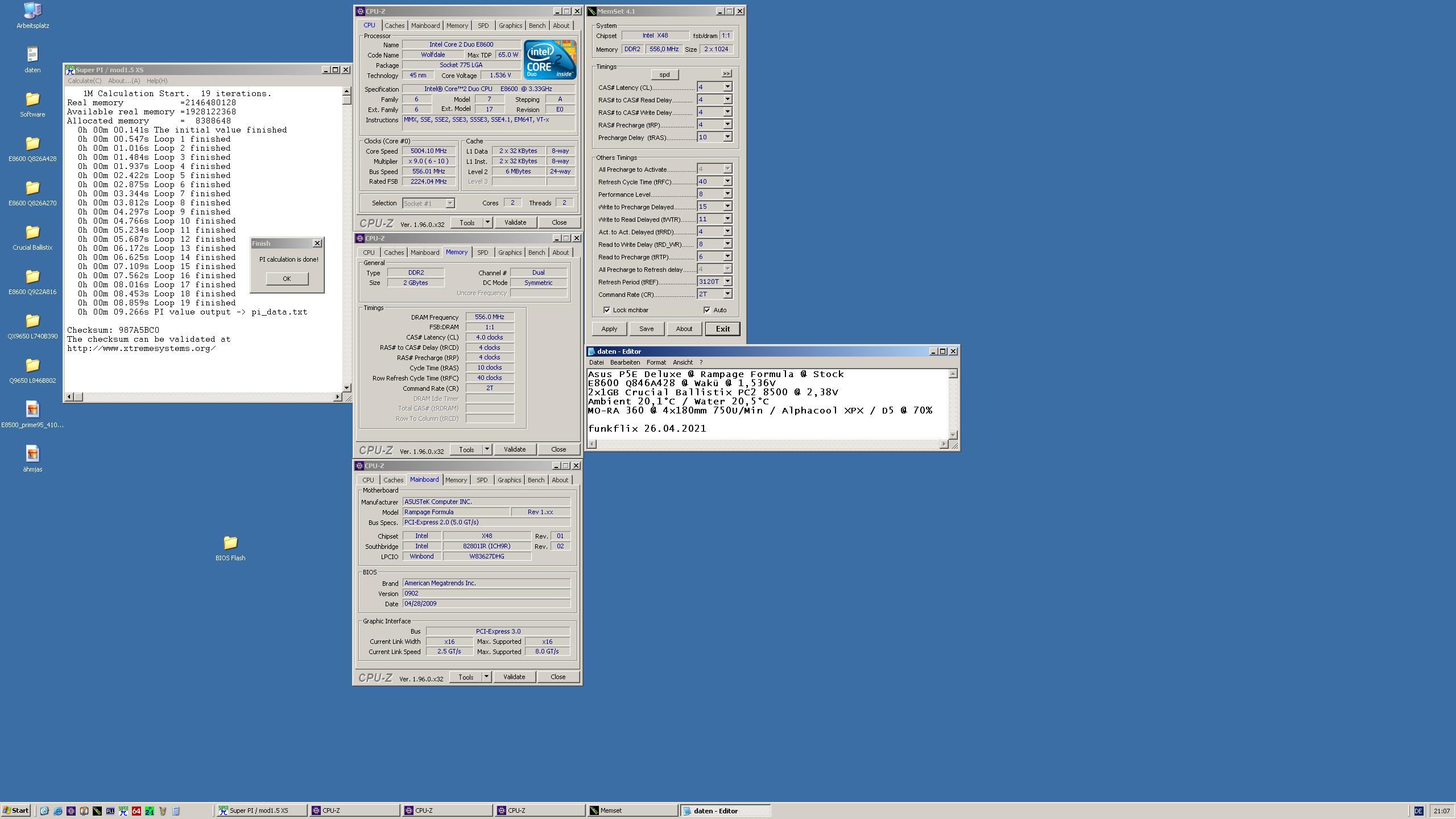Open the Crucial Ballistix folder
Viewport: 1456px width, 819px height.
(x=32, y=237)
